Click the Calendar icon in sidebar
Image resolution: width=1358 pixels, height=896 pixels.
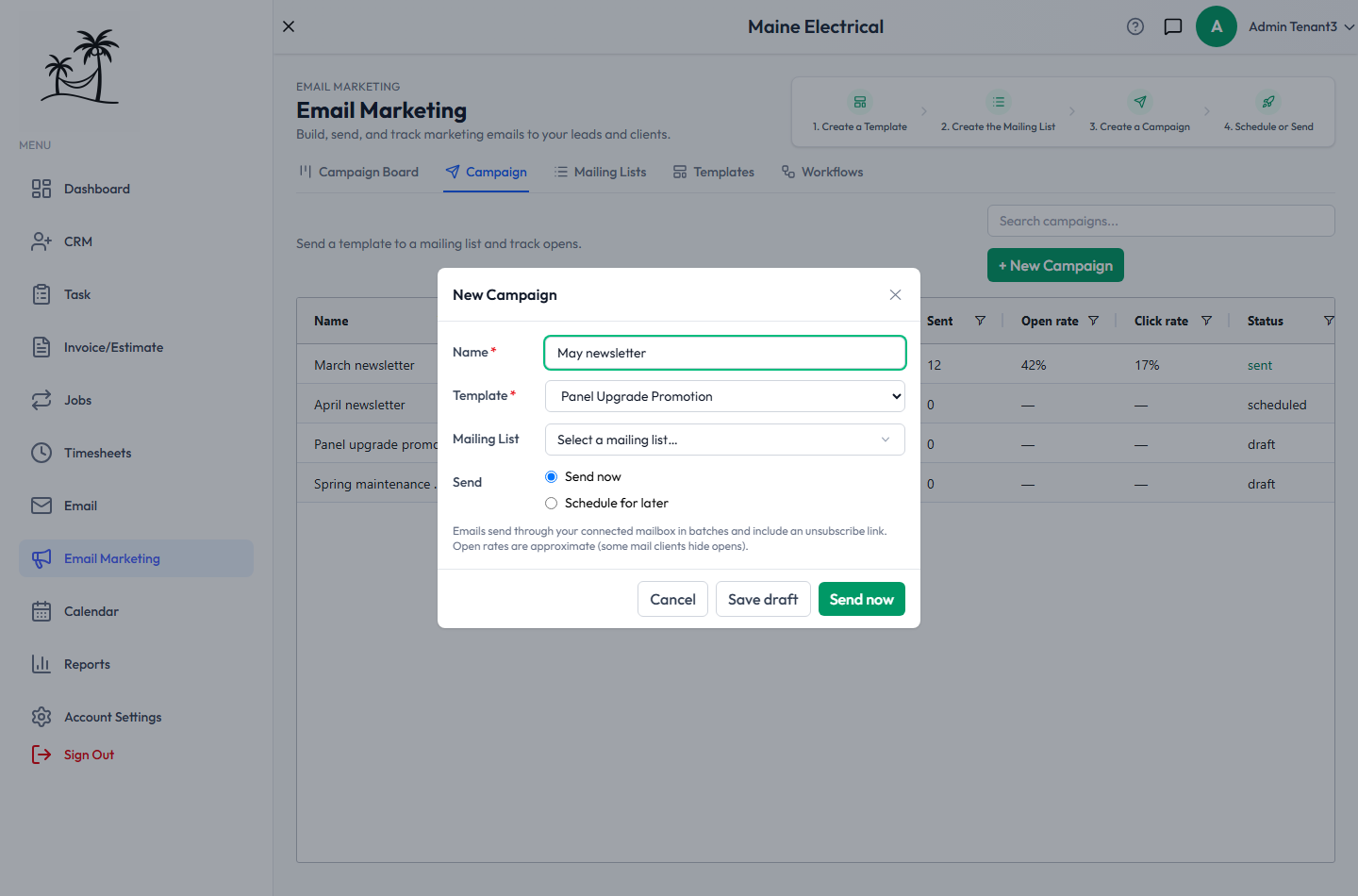click(41, 611)
